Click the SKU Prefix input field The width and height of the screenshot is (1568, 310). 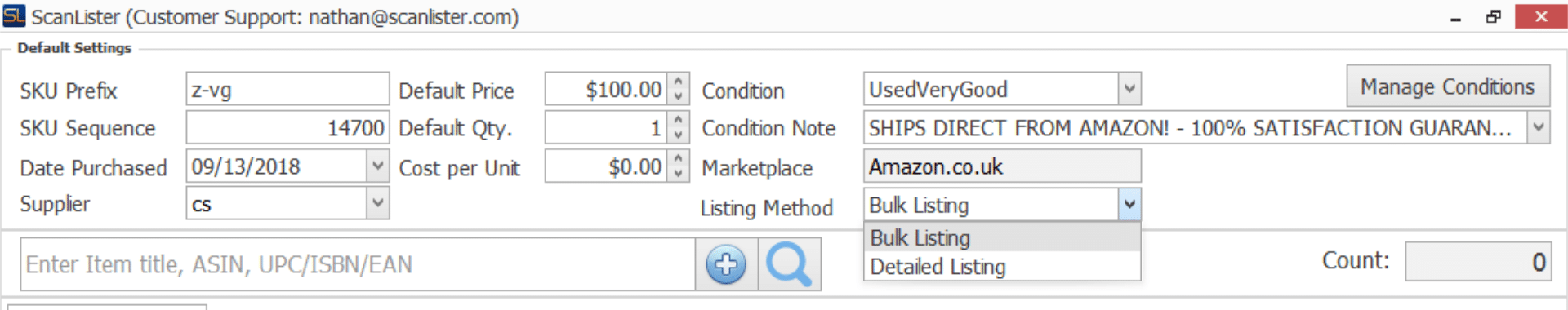coord(287,89)
